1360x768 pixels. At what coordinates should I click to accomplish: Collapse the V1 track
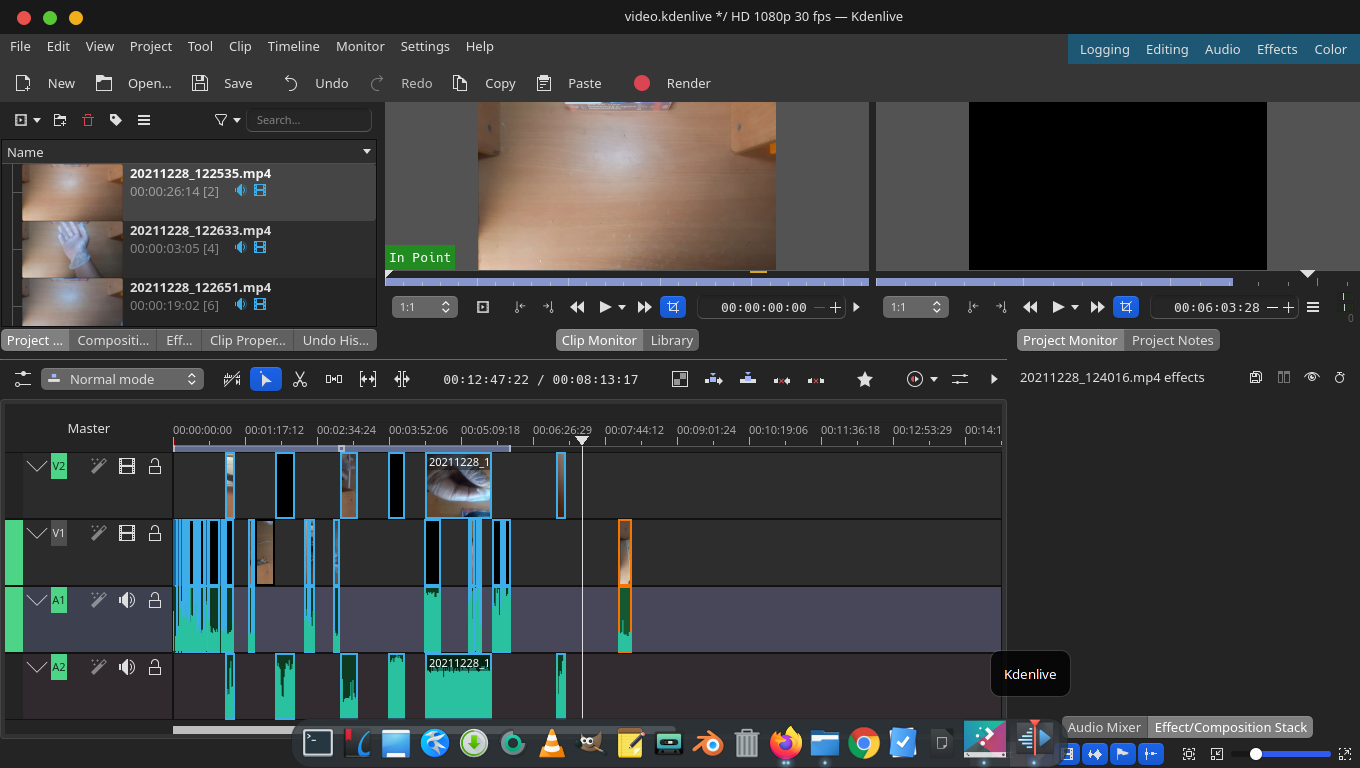coord(37,533)
